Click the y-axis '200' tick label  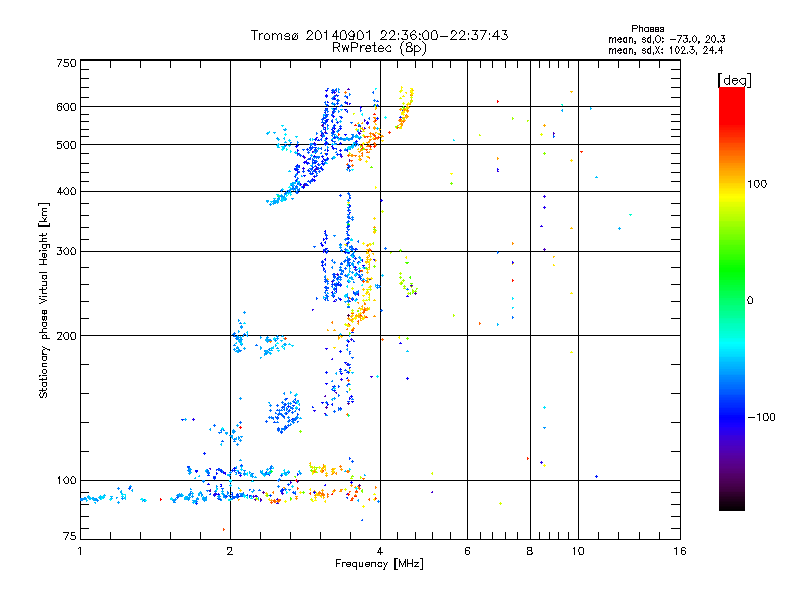point(66,336)
